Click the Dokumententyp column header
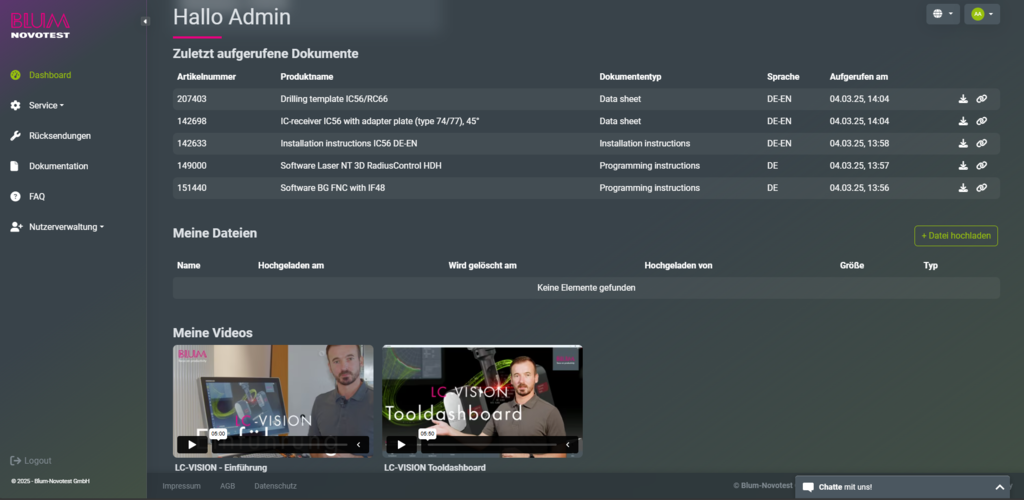The width and height of the screenshot is (1024, 500). [630, 77]
